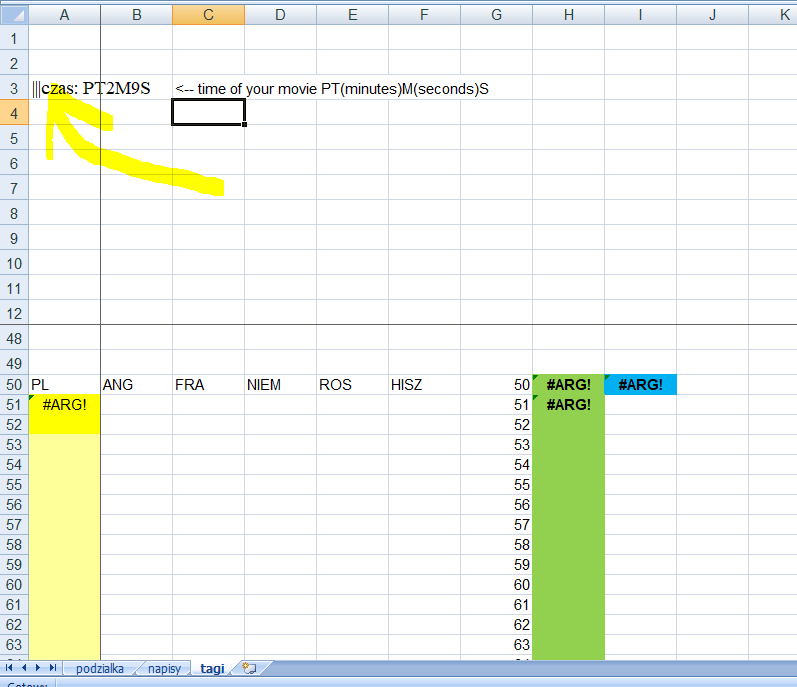797x687 pixels.
Task: Insert a new worksheet via tab icon
Action: click(249, 668)
